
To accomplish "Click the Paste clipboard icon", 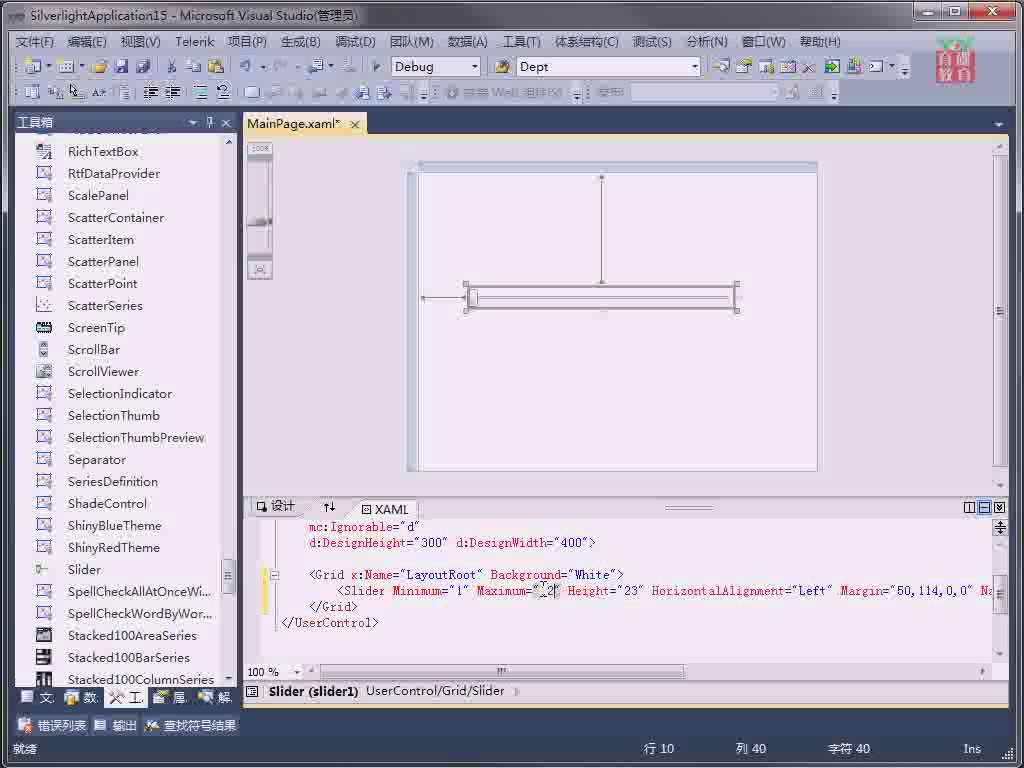I will pyautogui.click(x=216, y=66).
